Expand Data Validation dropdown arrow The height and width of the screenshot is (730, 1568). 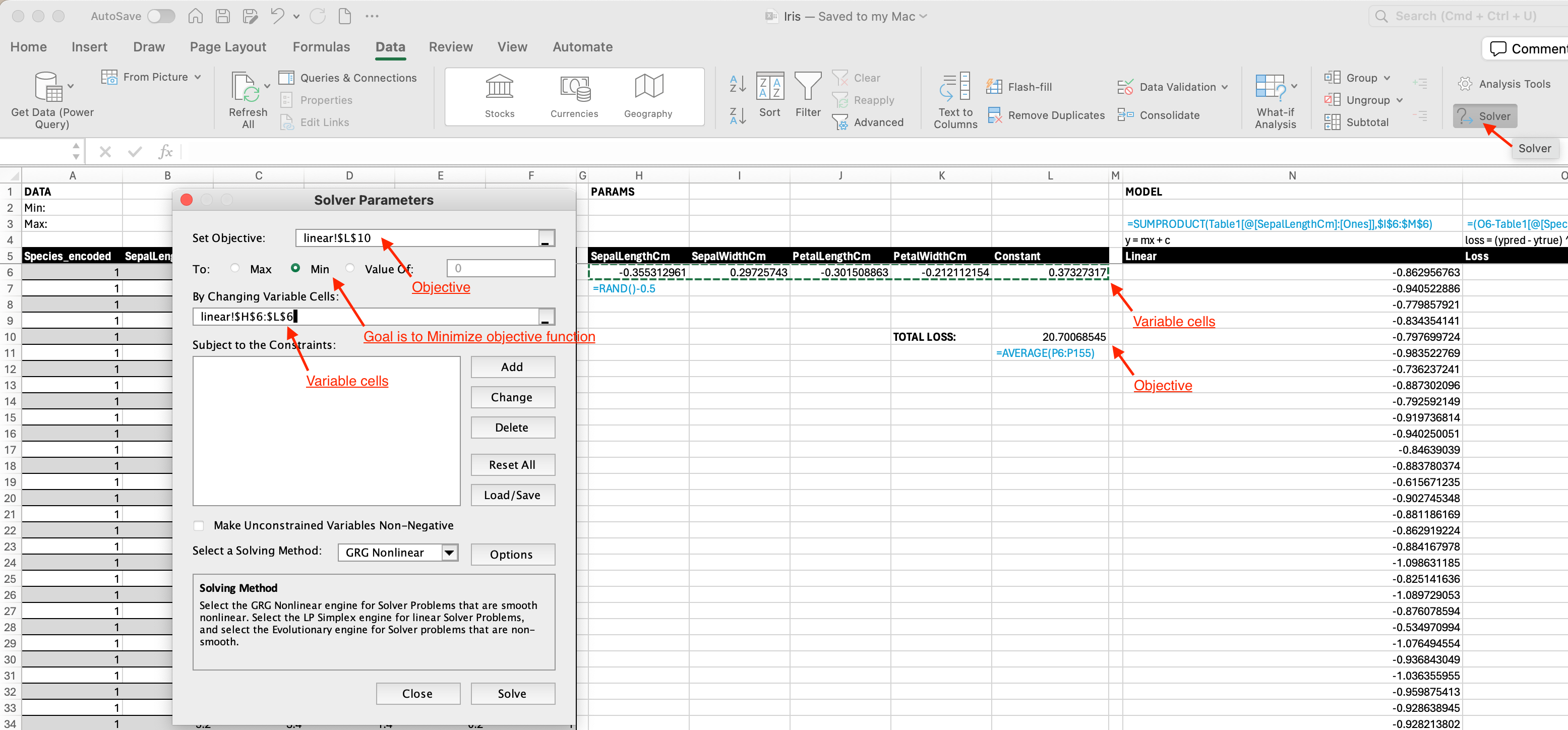(1225, 86)
